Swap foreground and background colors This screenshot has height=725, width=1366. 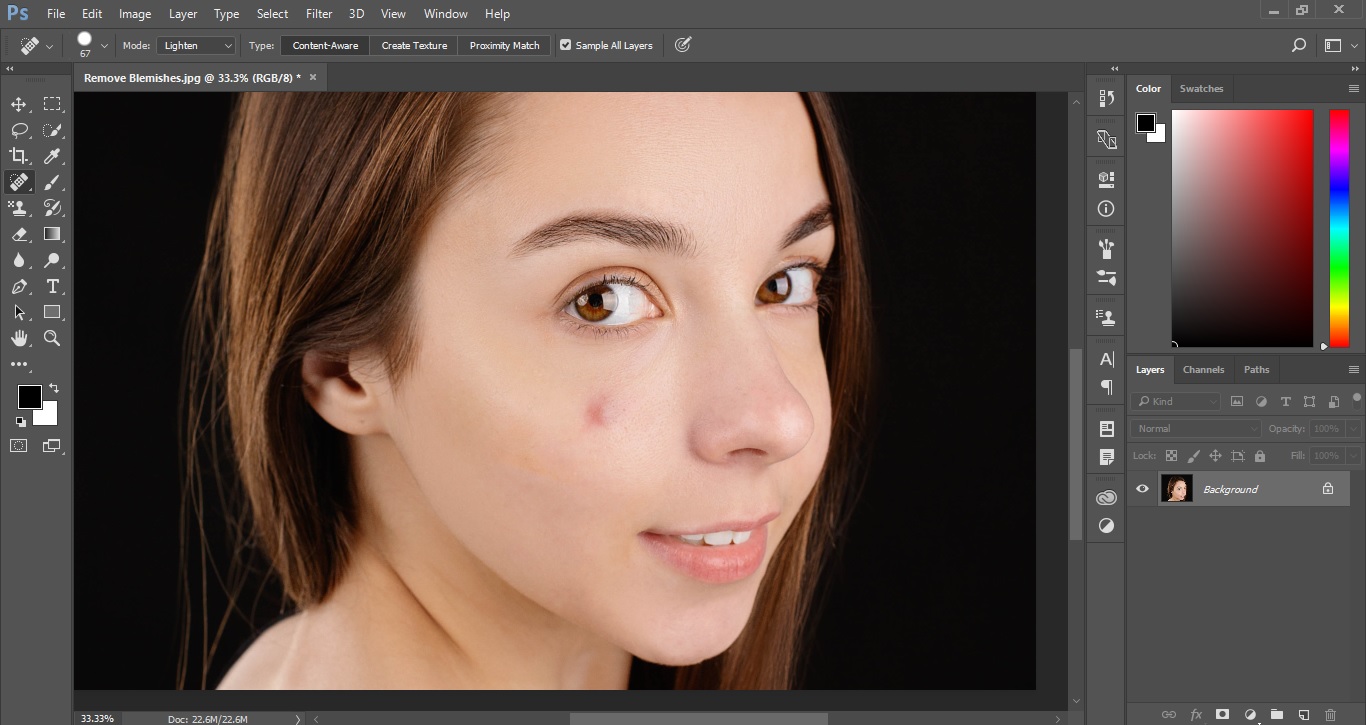coord(54,388)
